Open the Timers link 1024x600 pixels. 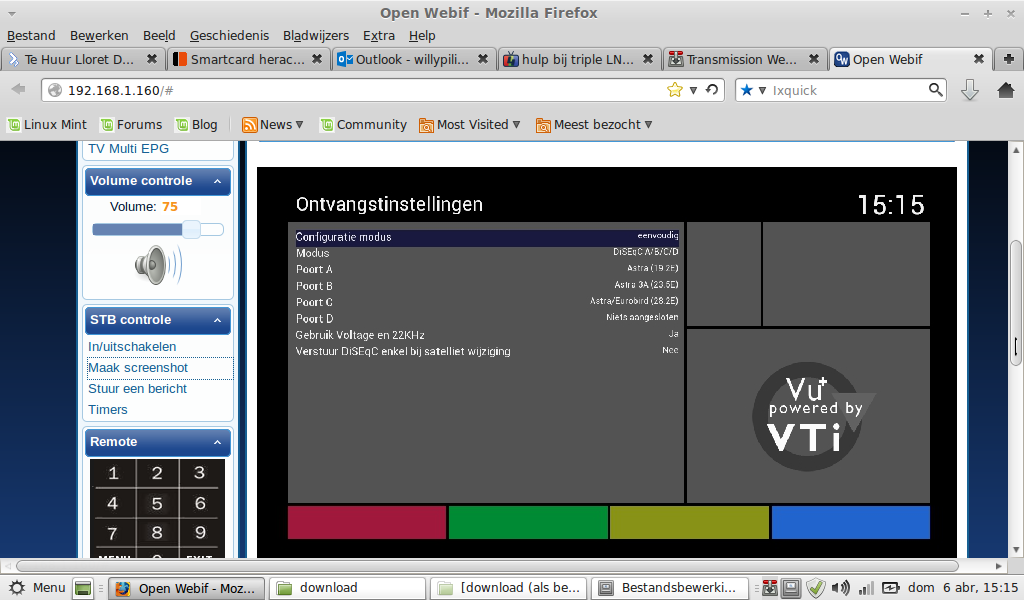[108, 409]
